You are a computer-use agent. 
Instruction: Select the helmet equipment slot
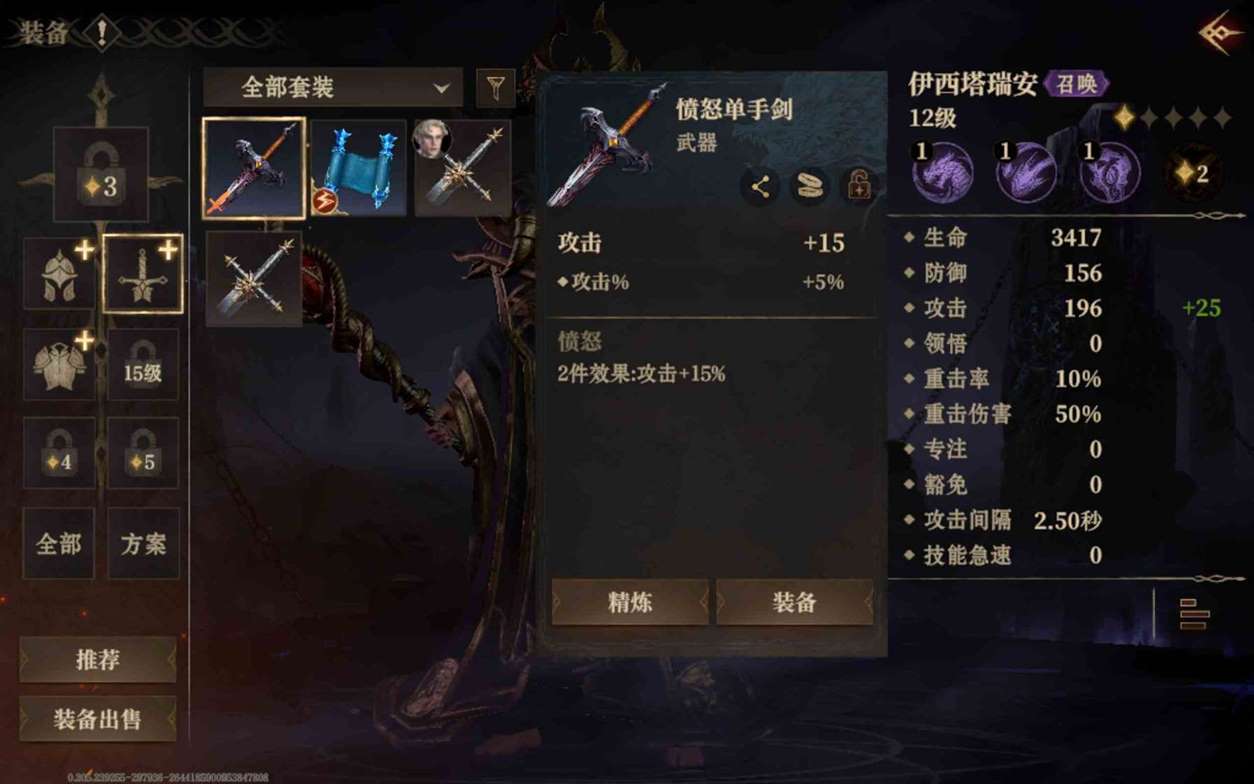click(60, 274)
